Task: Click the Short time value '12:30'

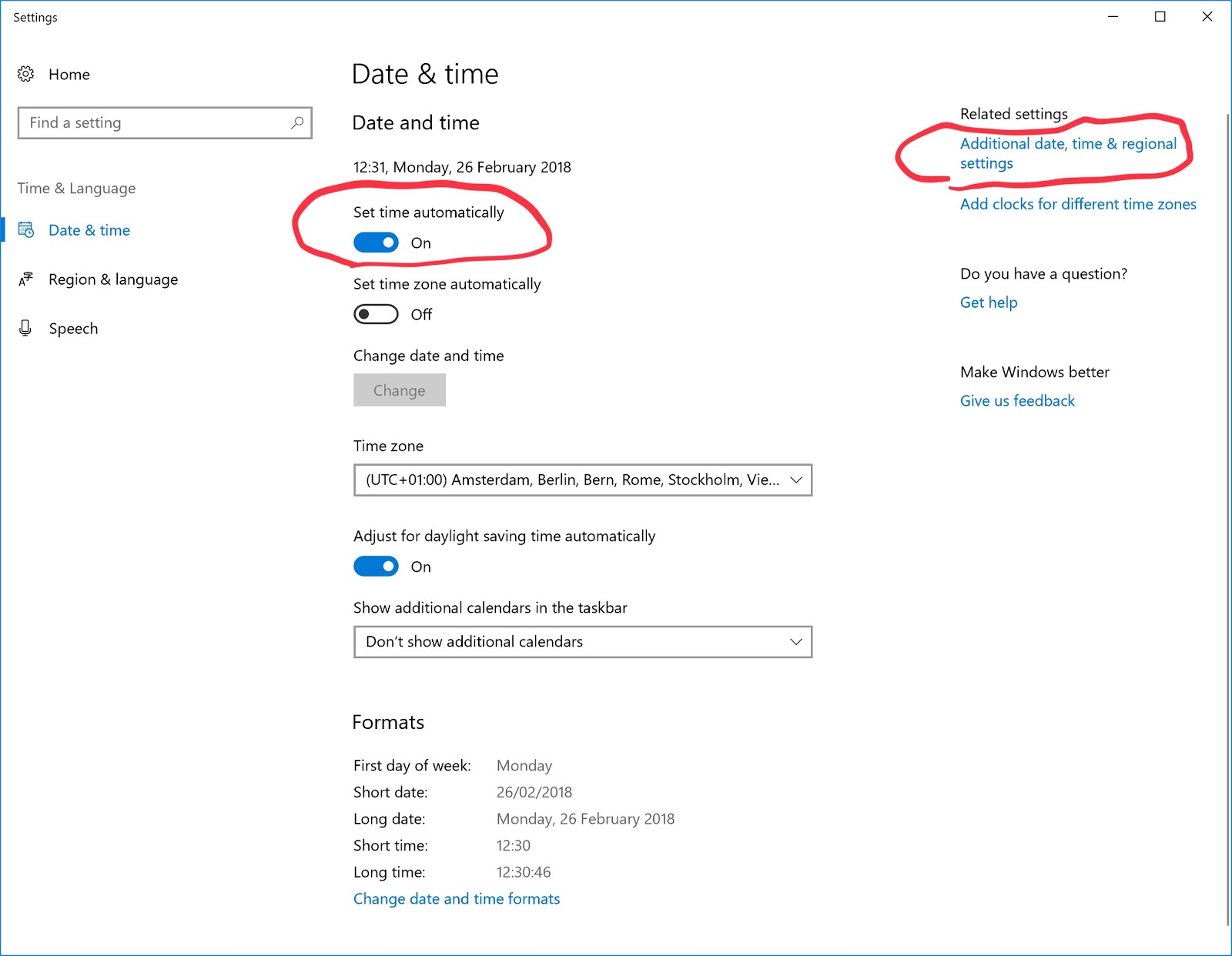Action: 514,845
